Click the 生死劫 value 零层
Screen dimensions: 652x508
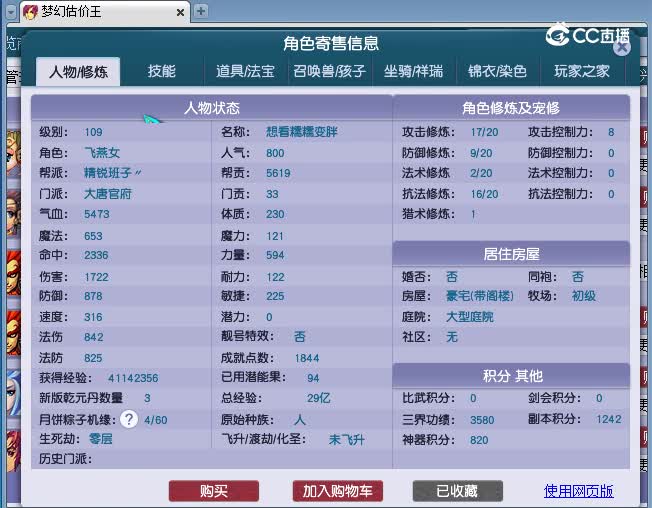point(101,439)
